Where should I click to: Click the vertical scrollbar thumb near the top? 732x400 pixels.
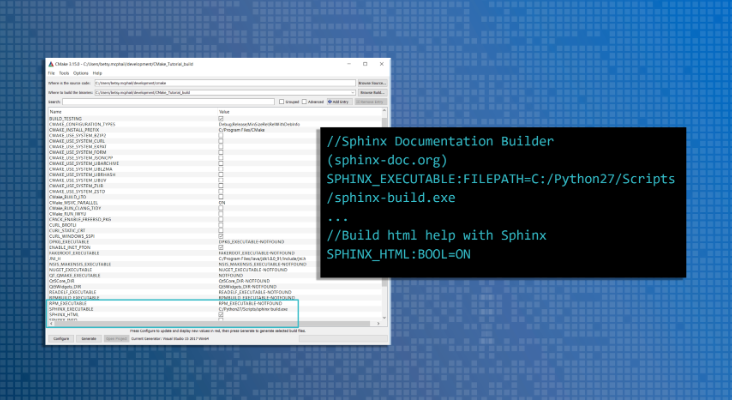[384, 122]
